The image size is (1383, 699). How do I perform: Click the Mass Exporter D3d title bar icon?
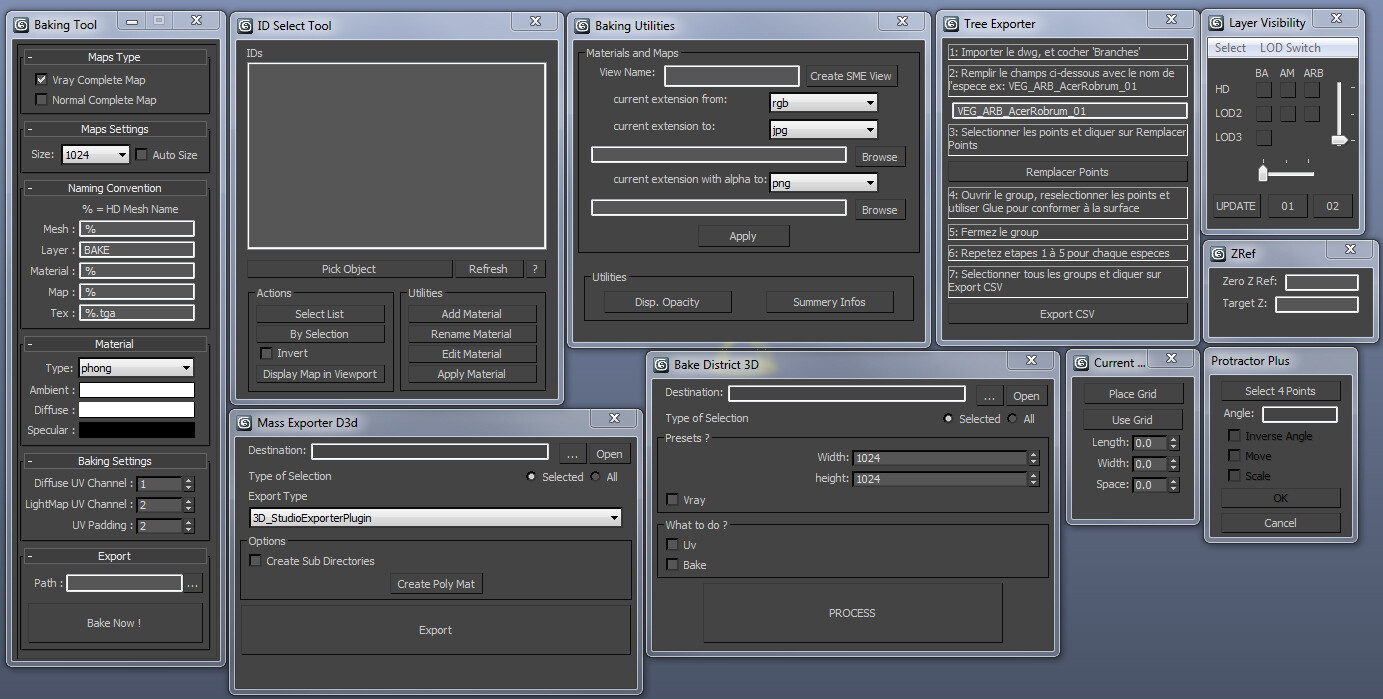(244, 421)
